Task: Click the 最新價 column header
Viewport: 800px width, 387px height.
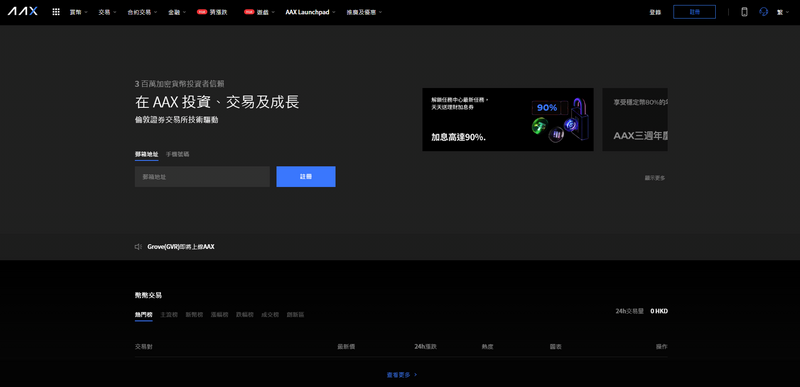Action: [x=346, y=347]
